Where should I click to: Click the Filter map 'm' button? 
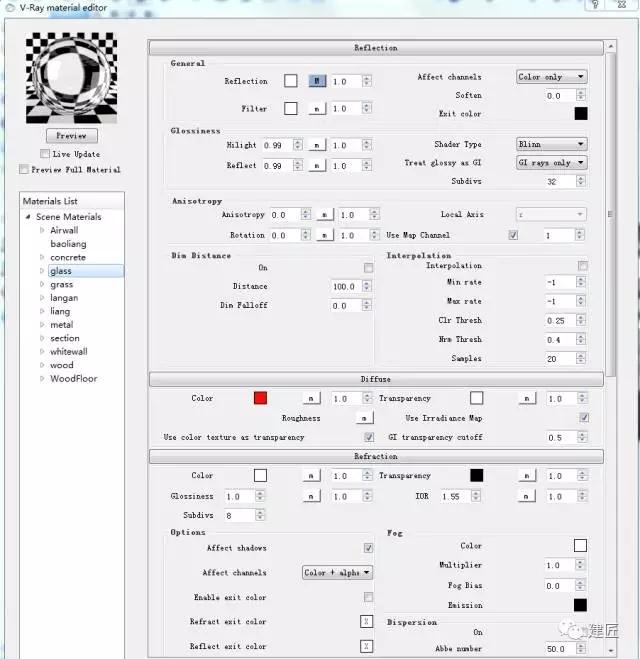(x=317, y=108)
